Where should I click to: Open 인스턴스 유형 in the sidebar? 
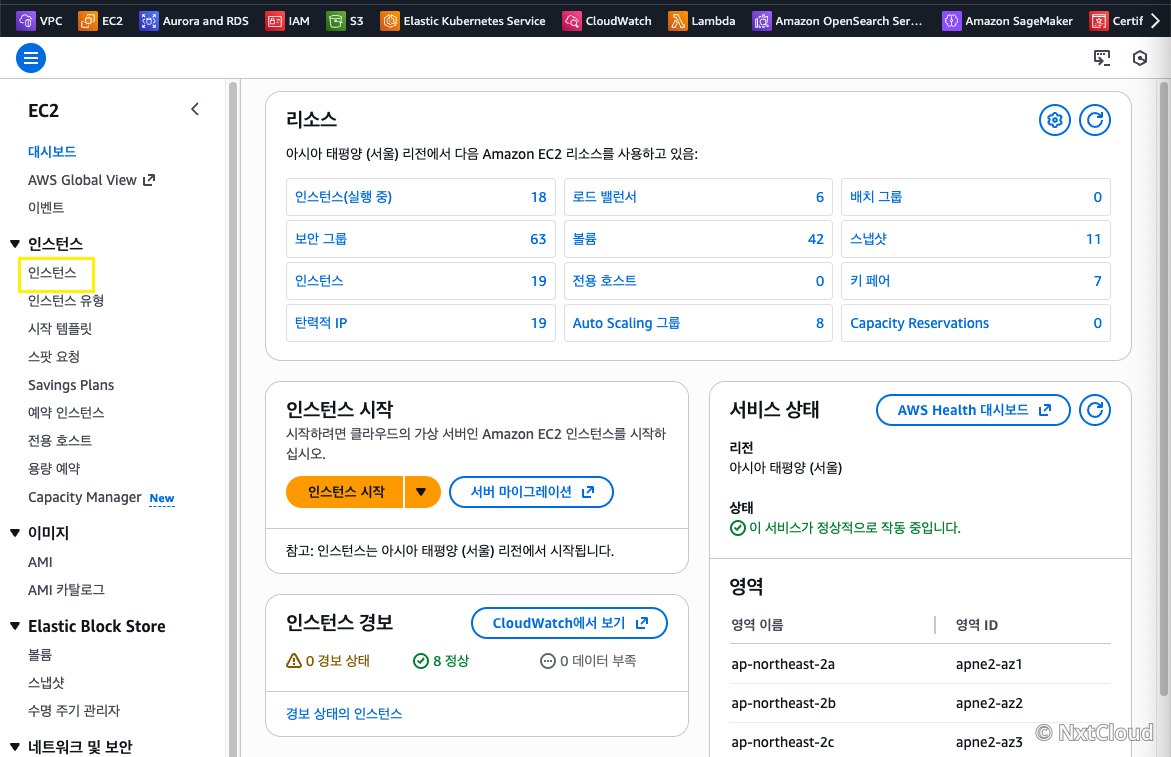click(66, 301)
